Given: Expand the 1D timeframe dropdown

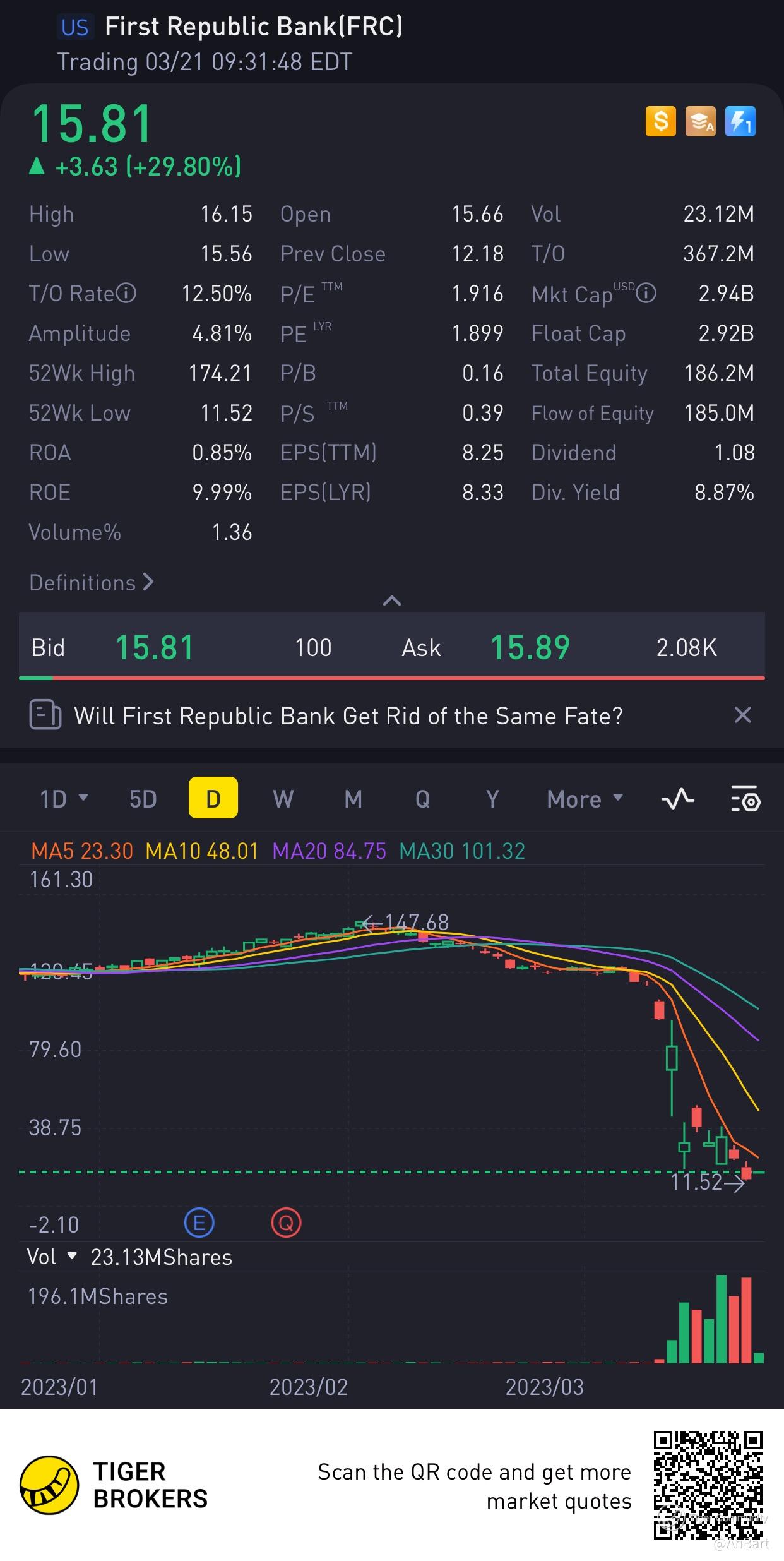Looking at the screenshot, I should tap(64, 799).
